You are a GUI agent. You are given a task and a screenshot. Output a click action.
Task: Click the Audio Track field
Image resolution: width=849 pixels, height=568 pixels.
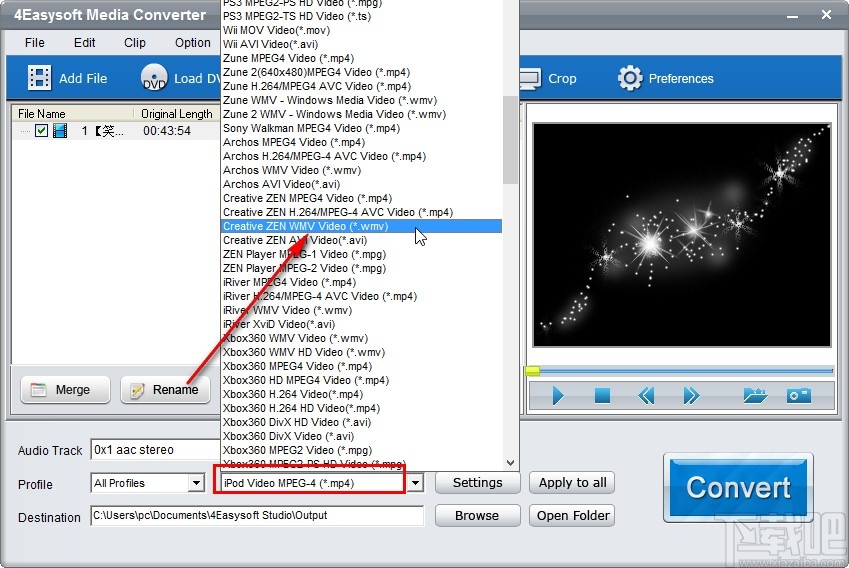(x=156, y=450)
